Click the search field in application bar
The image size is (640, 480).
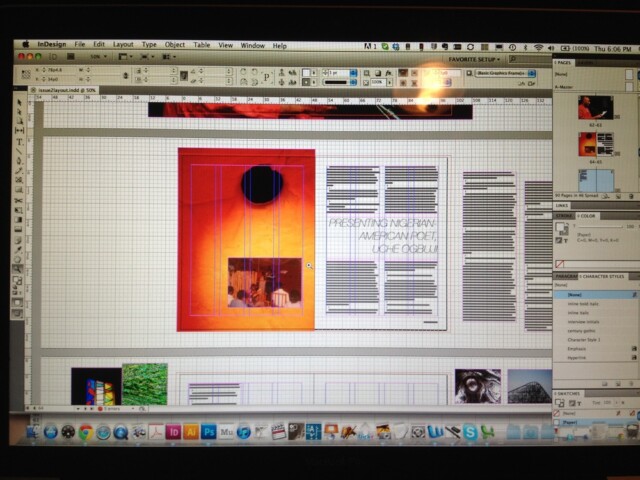click(x=531, y=60)
